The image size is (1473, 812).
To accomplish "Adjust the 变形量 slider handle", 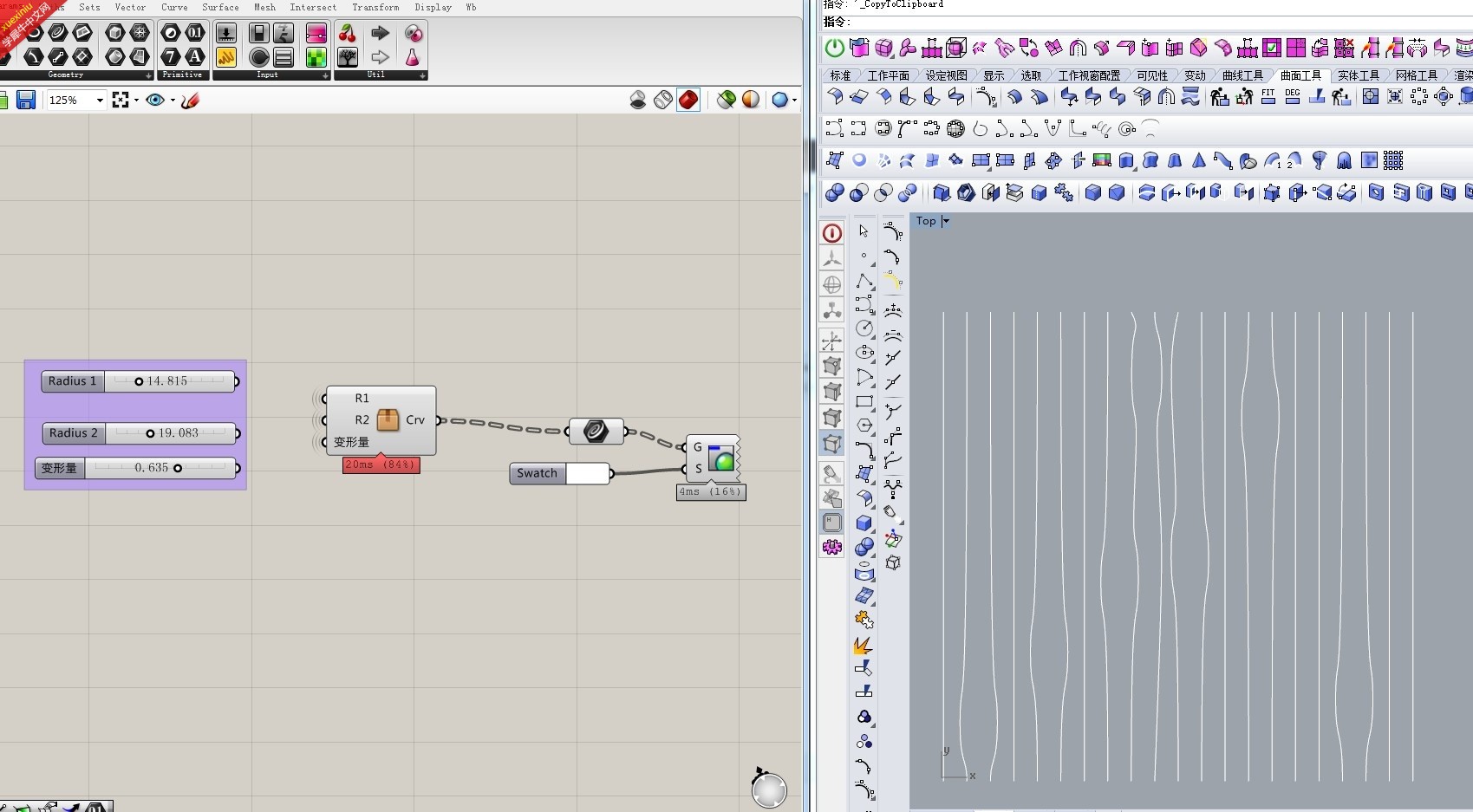I will coord(178,468).
